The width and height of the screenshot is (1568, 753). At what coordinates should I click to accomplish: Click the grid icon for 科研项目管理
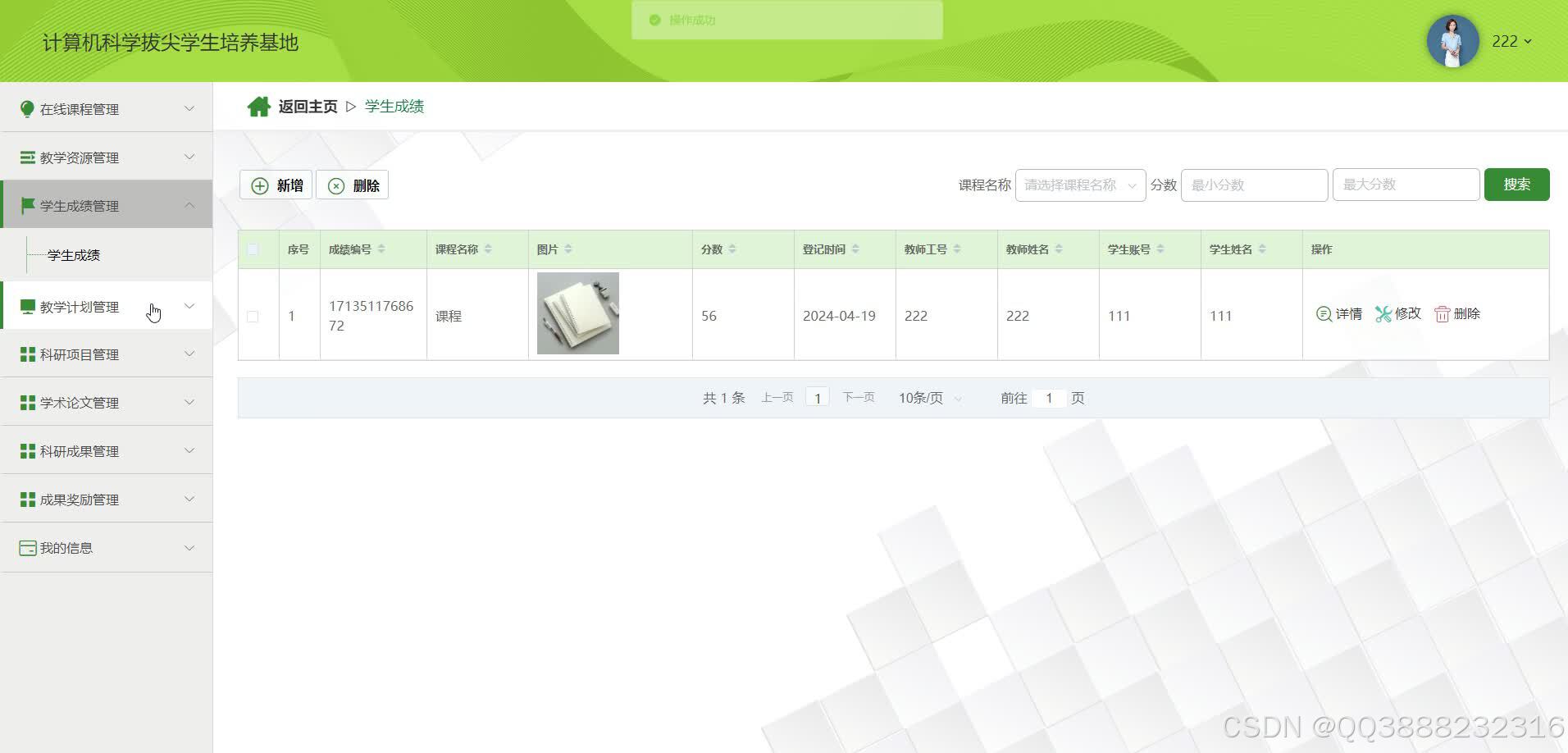pyautogui.click(x=27, y=354)
